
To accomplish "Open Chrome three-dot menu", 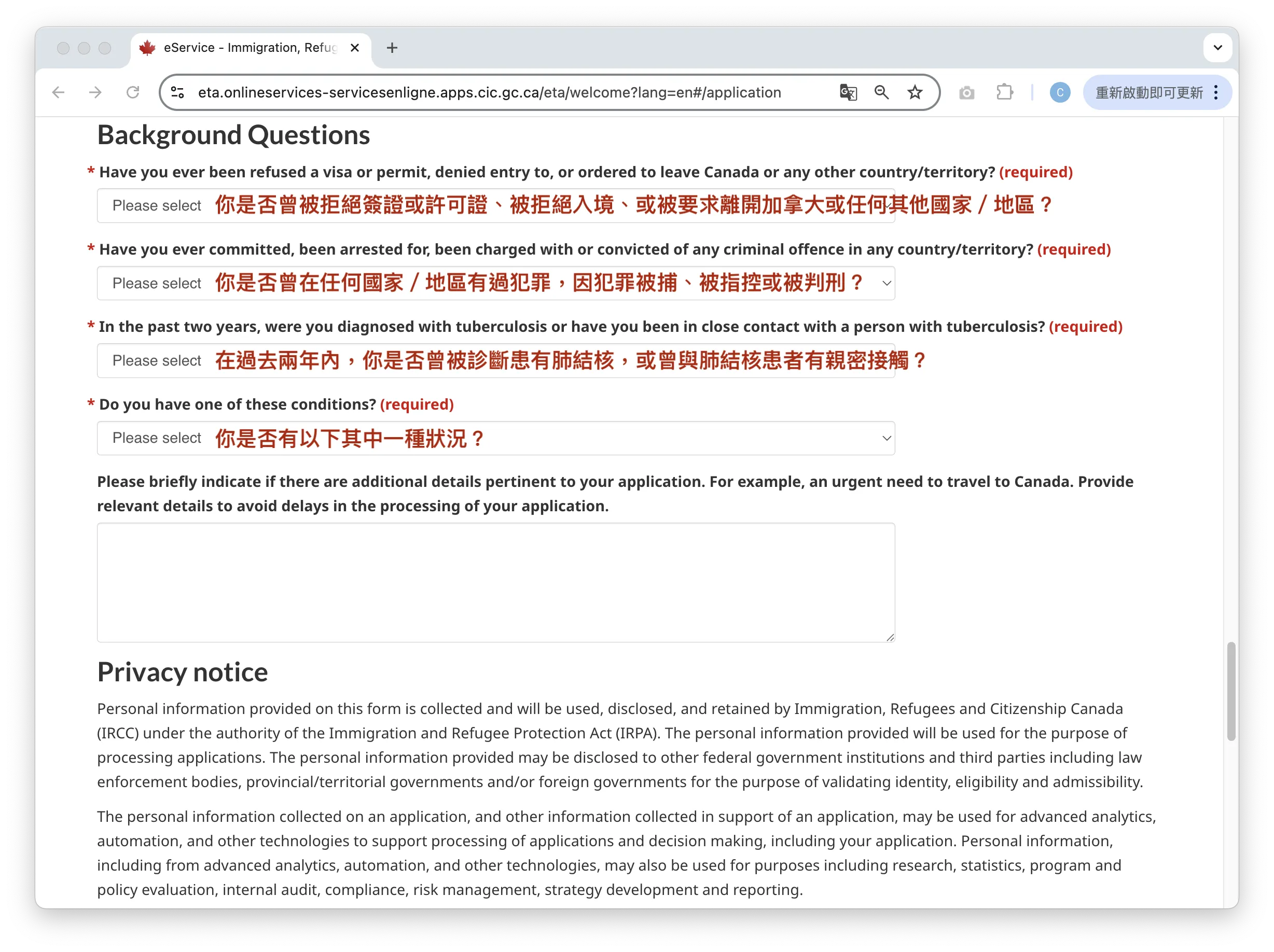I will coord(1216,93).
